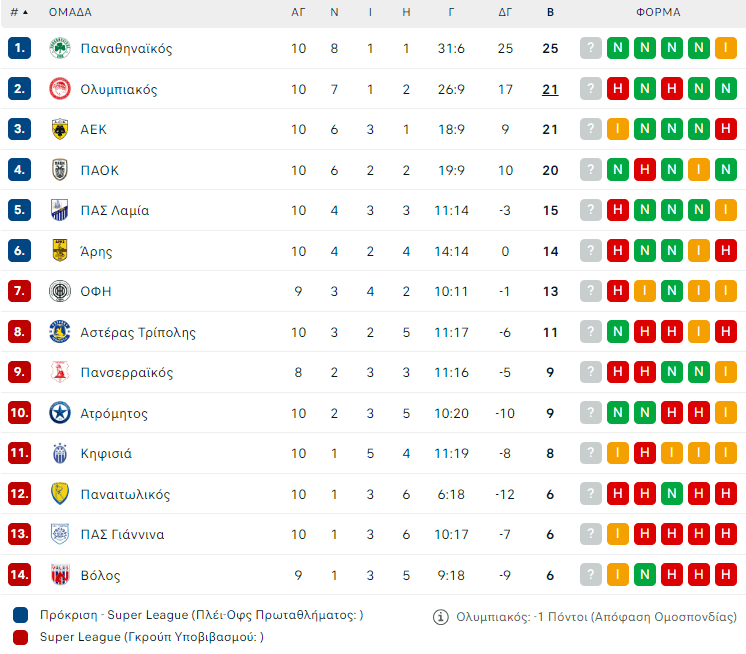Click the Άρης yellow crest icon
The image size is (746, 654).
click(x=60, y=251)
